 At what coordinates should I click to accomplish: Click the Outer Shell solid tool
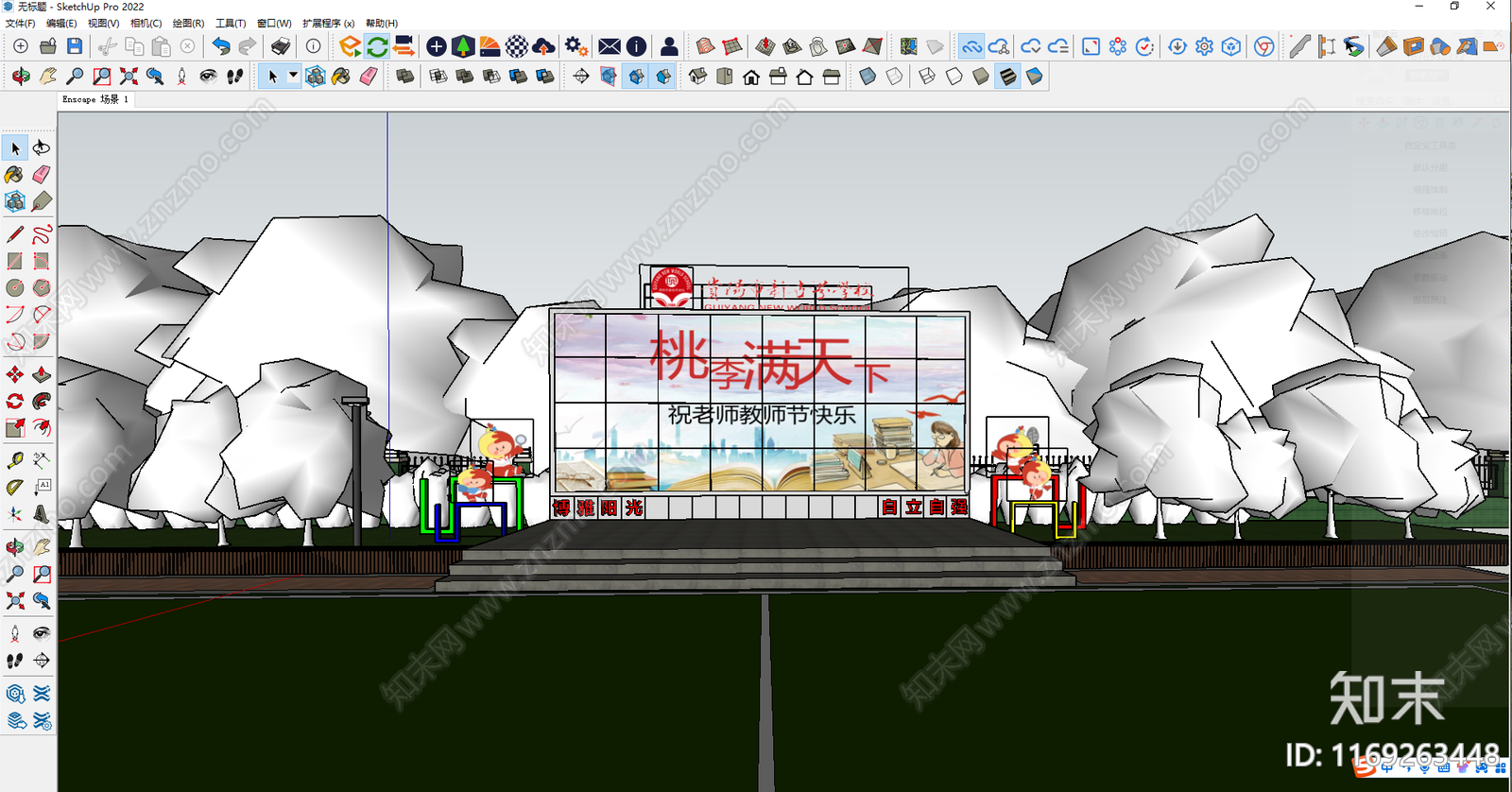[405, 76]
